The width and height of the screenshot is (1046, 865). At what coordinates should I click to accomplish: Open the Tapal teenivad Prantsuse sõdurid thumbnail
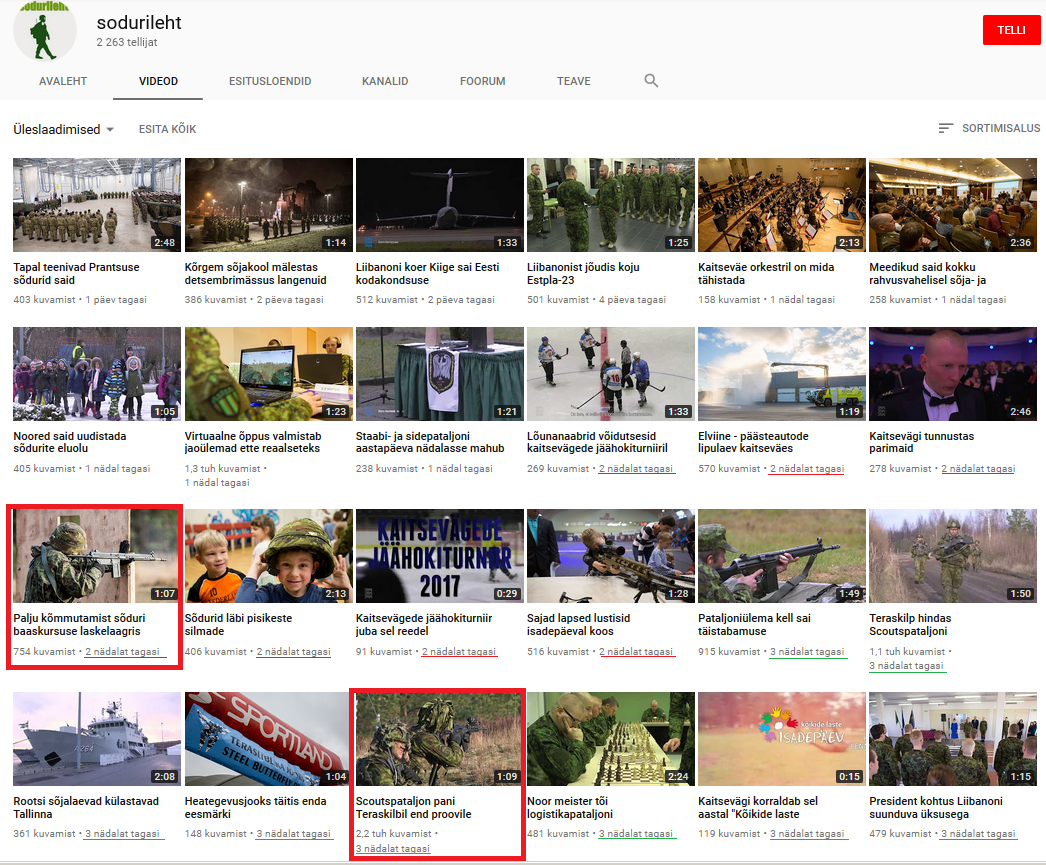97,205
